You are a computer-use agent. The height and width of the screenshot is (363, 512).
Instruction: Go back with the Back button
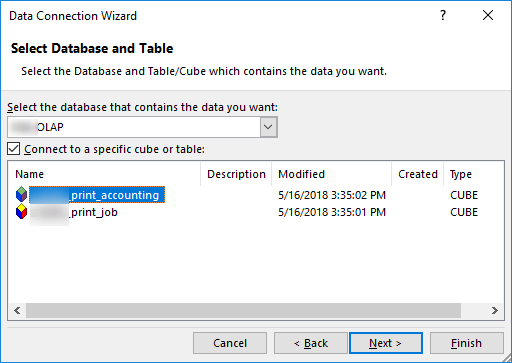311,343
